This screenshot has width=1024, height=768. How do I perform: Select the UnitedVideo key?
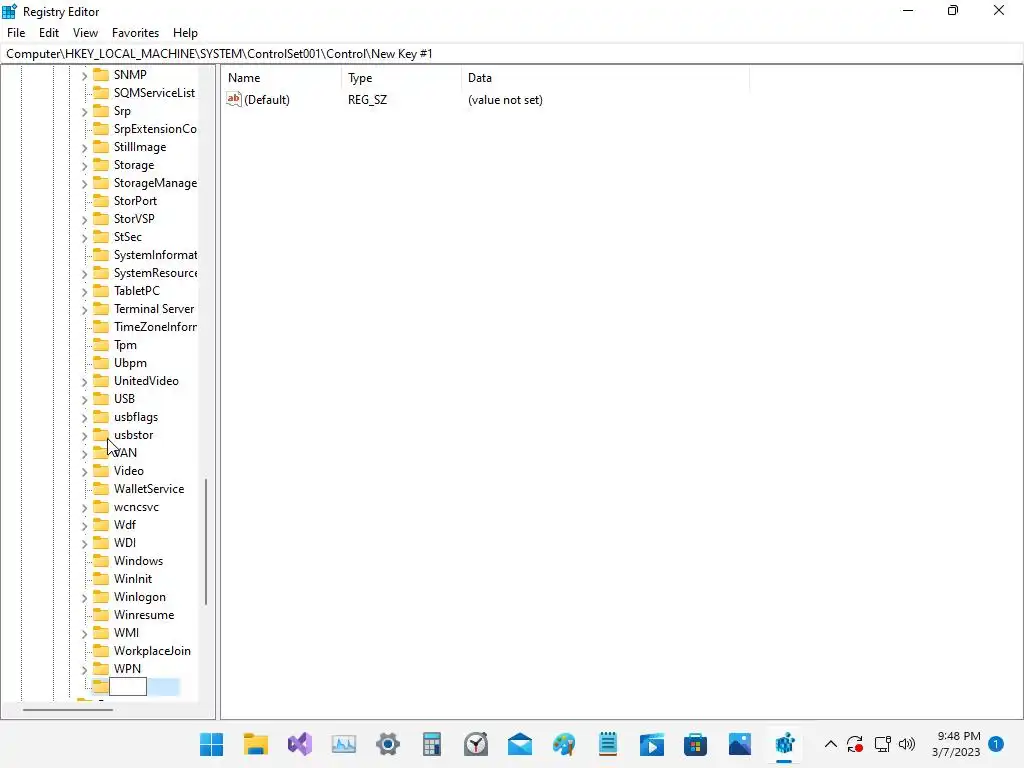pyautogui.click(x=146, y=381)
